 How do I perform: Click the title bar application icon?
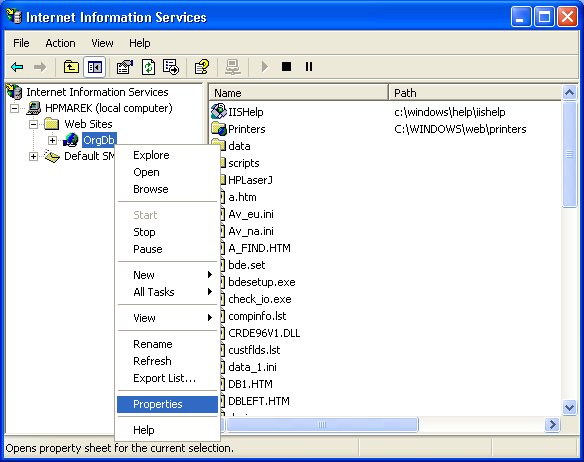click(14, 17)
